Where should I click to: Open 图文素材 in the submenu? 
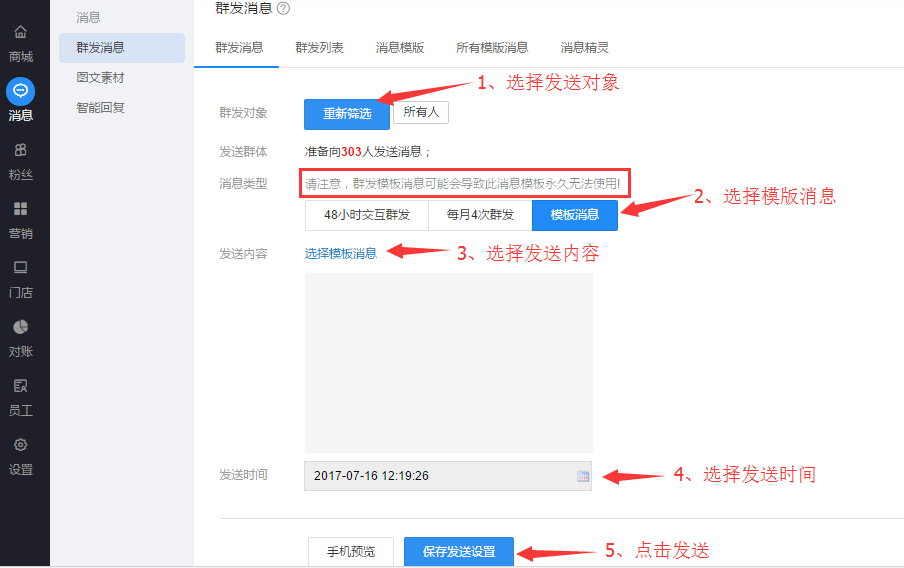click(100, 77)
